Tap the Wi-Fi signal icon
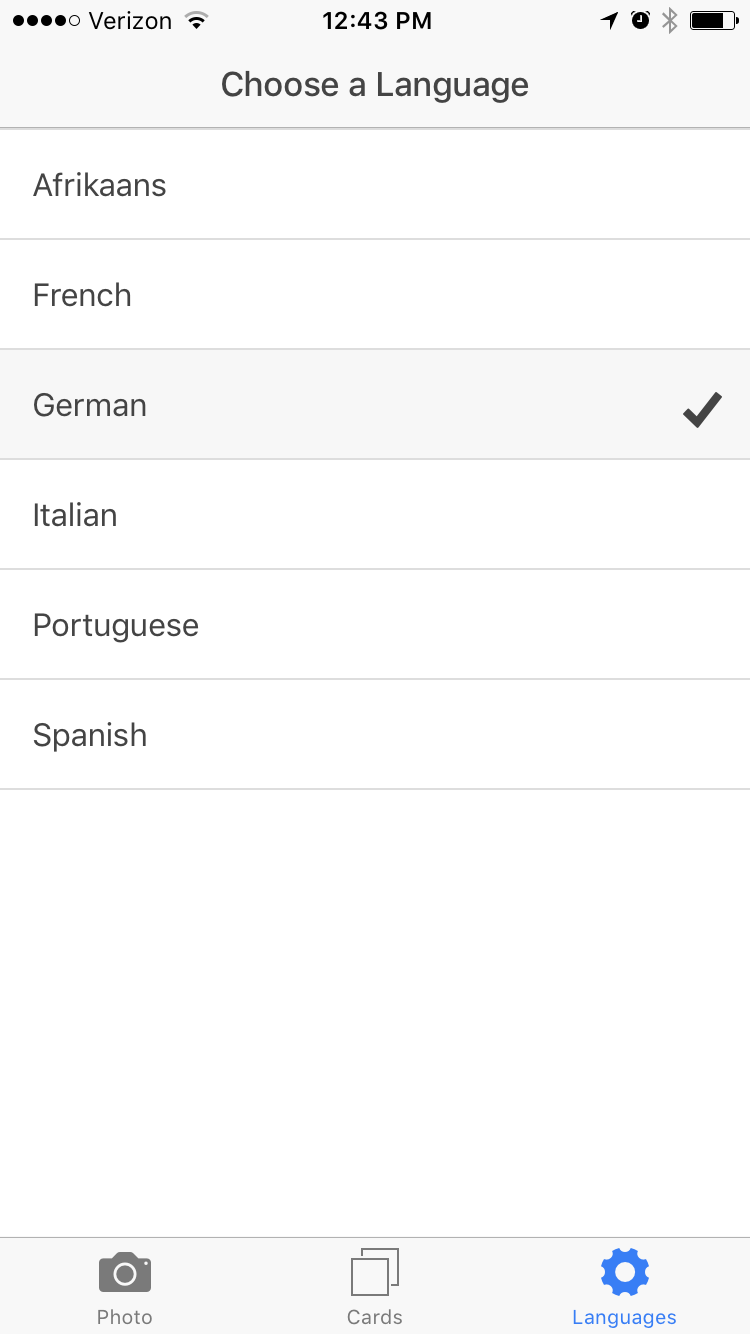This screenshot has width=750, height=1334. (x=197, y=20)
